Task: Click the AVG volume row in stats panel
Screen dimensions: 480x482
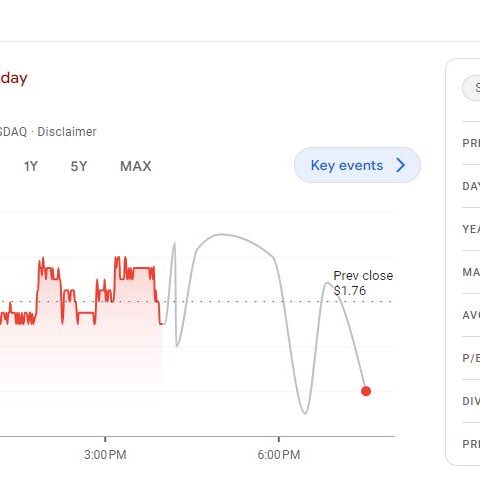Action: 471,315
